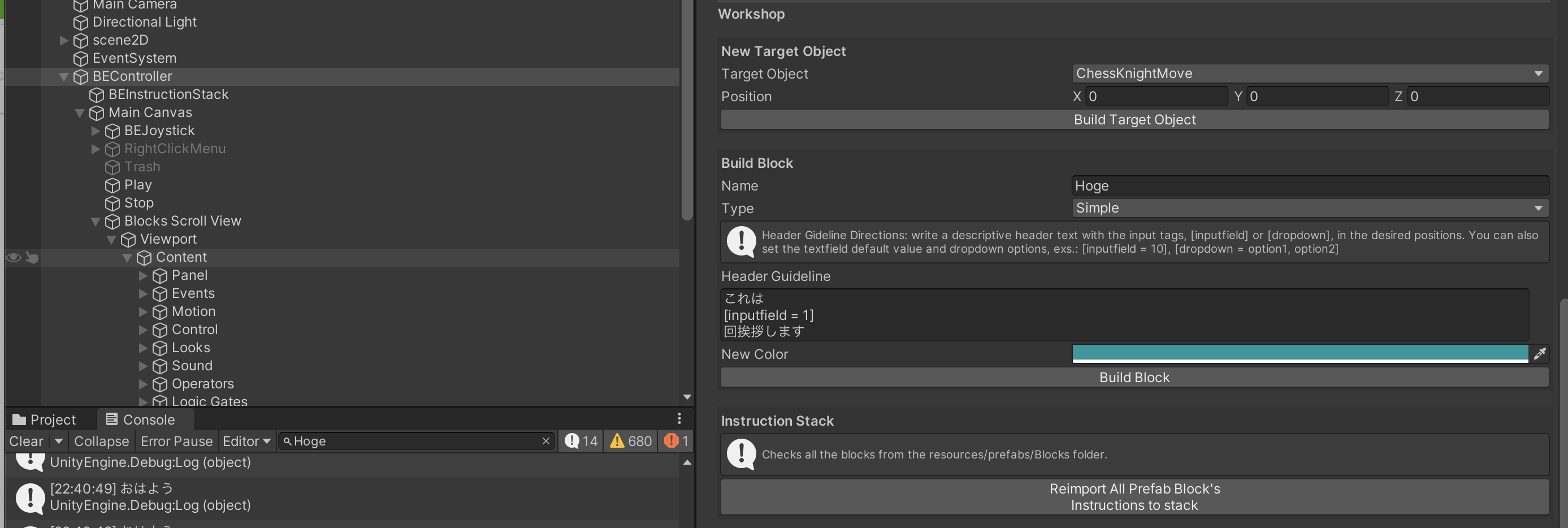Toggle the console errors count filter
Screen dimensions: 1568x528
676,441
